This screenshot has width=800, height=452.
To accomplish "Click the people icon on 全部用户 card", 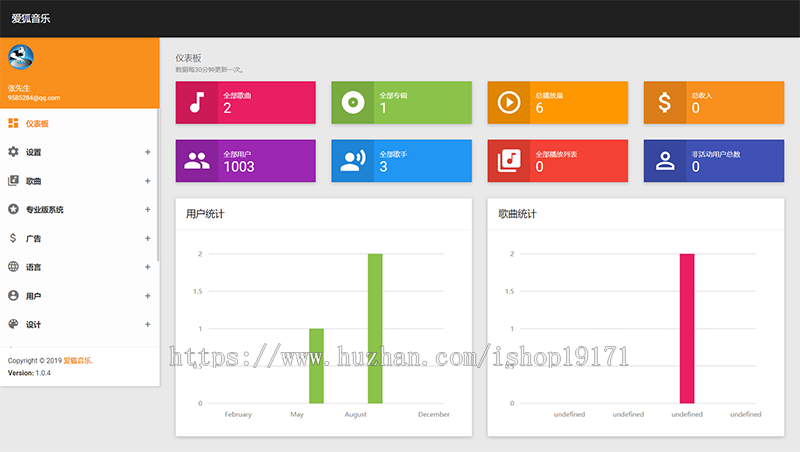I will (x=197, y=161).
